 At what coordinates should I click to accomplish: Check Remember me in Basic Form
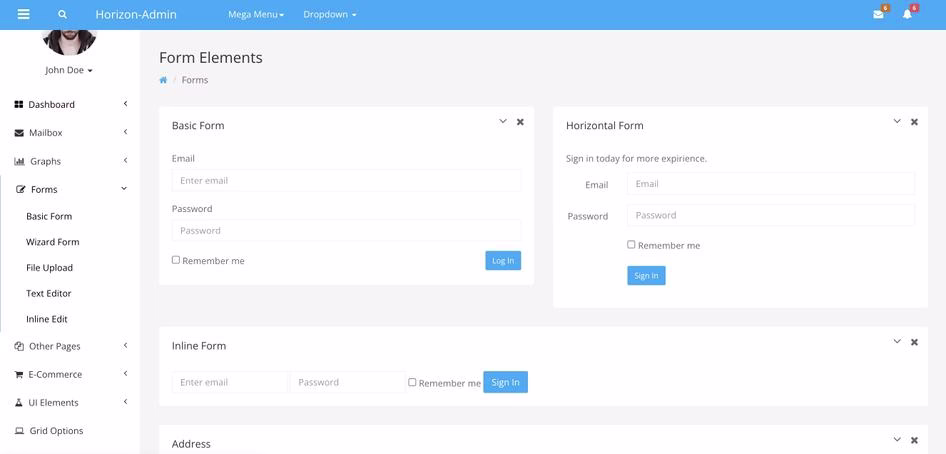click(176, 260)
